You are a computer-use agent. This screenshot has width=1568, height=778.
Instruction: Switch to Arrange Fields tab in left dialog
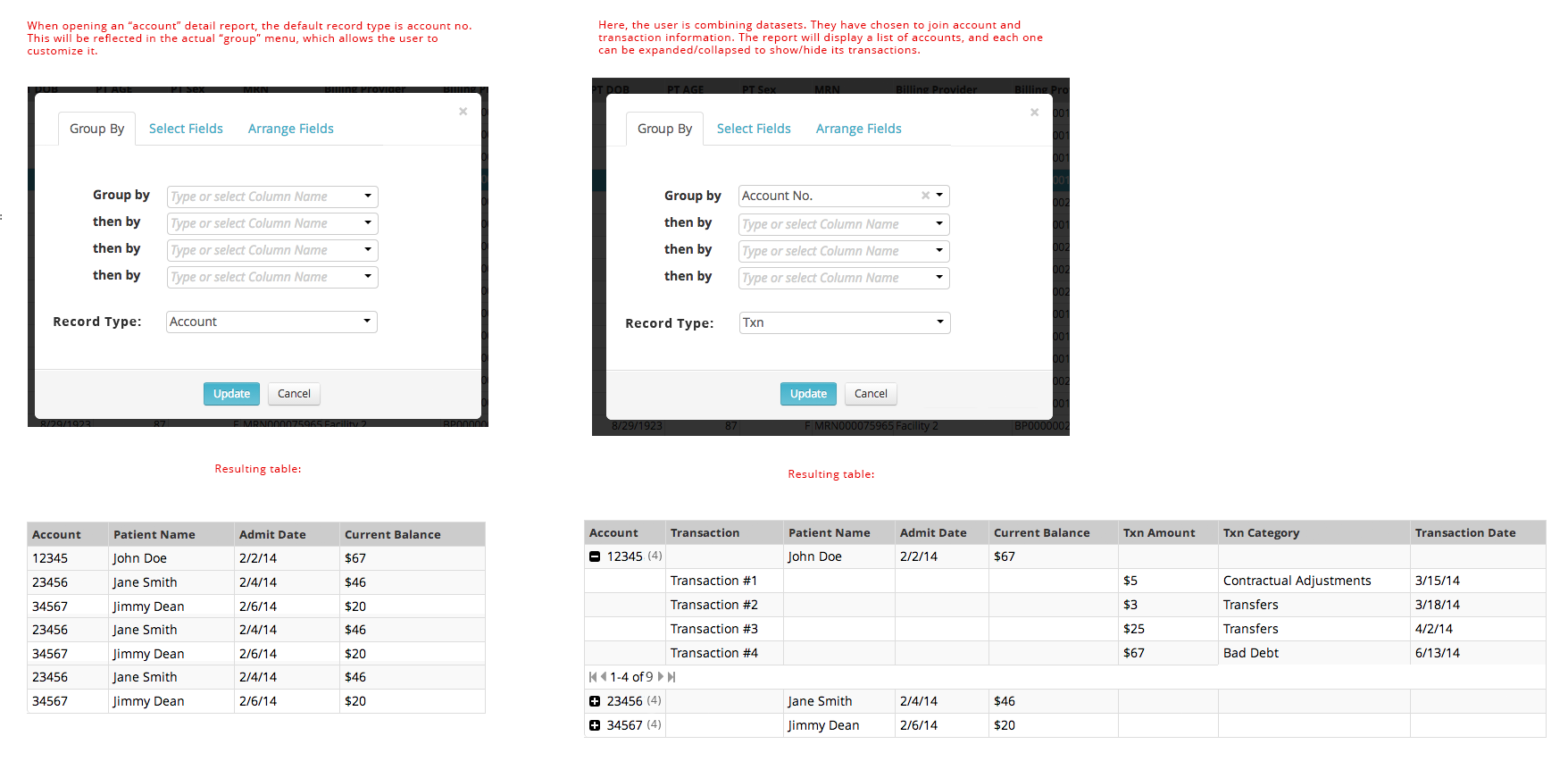(290, 129)
